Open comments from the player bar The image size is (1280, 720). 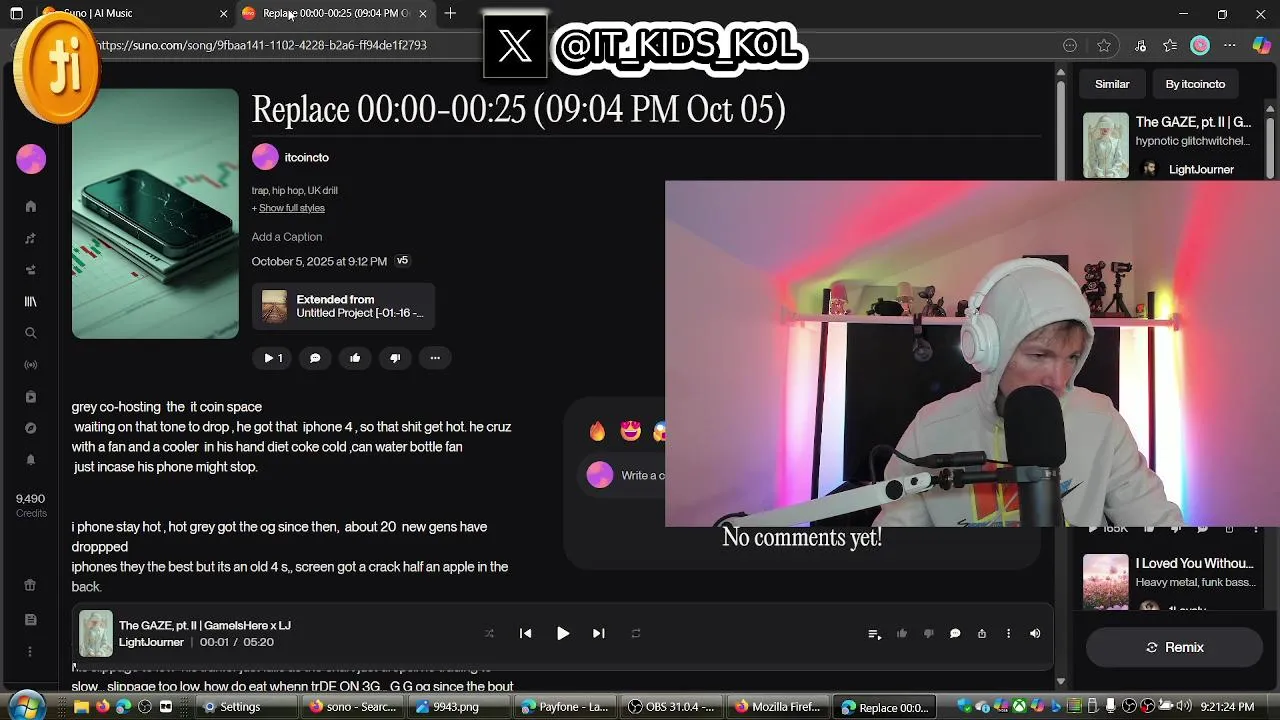point(955,634)
